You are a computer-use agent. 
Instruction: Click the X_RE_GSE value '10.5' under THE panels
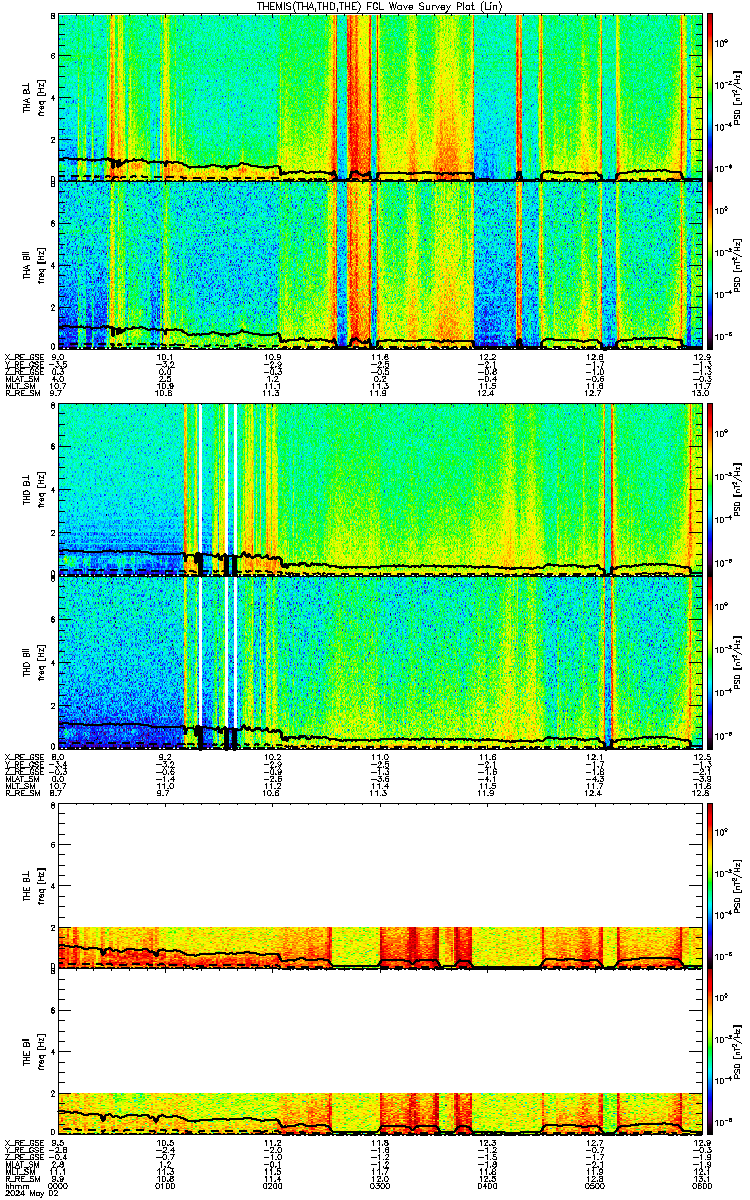(x=166, y=1143)
